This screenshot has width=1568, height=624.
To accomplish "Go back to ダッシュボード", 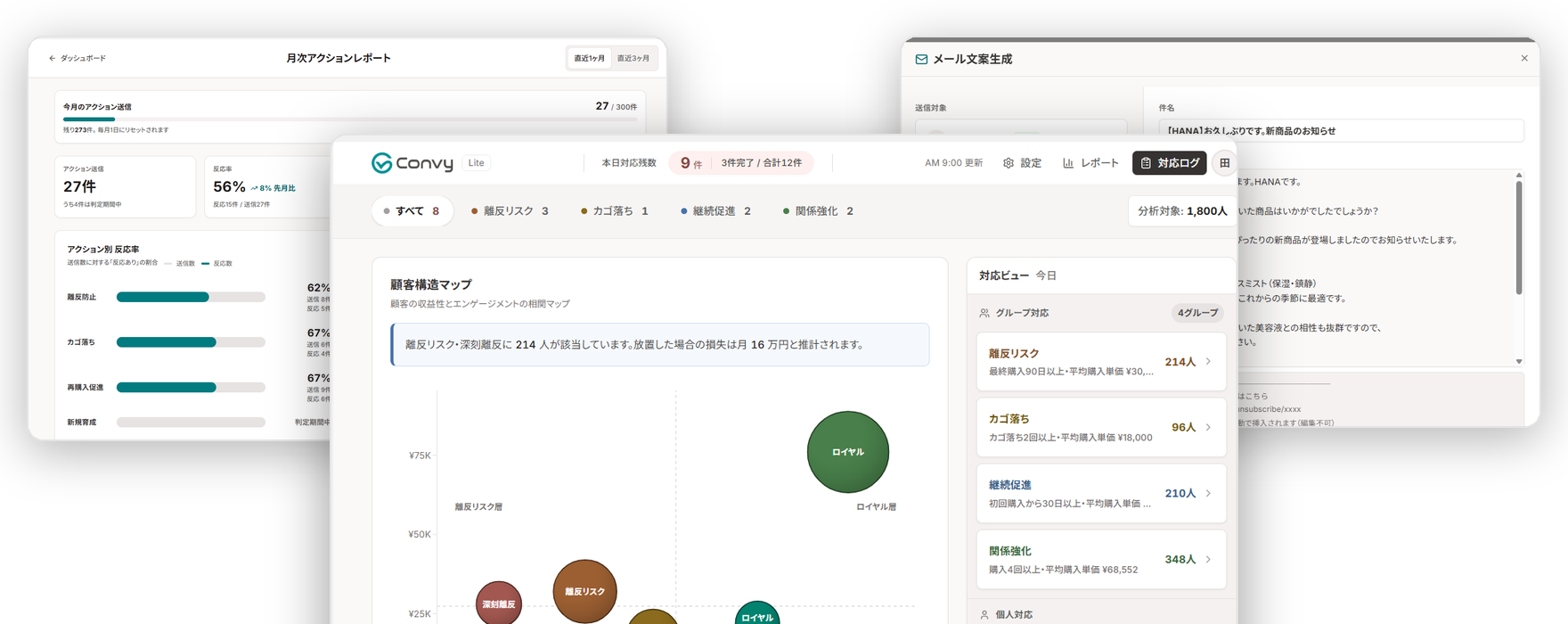I will pyautogui.click(x=78, y=58).
